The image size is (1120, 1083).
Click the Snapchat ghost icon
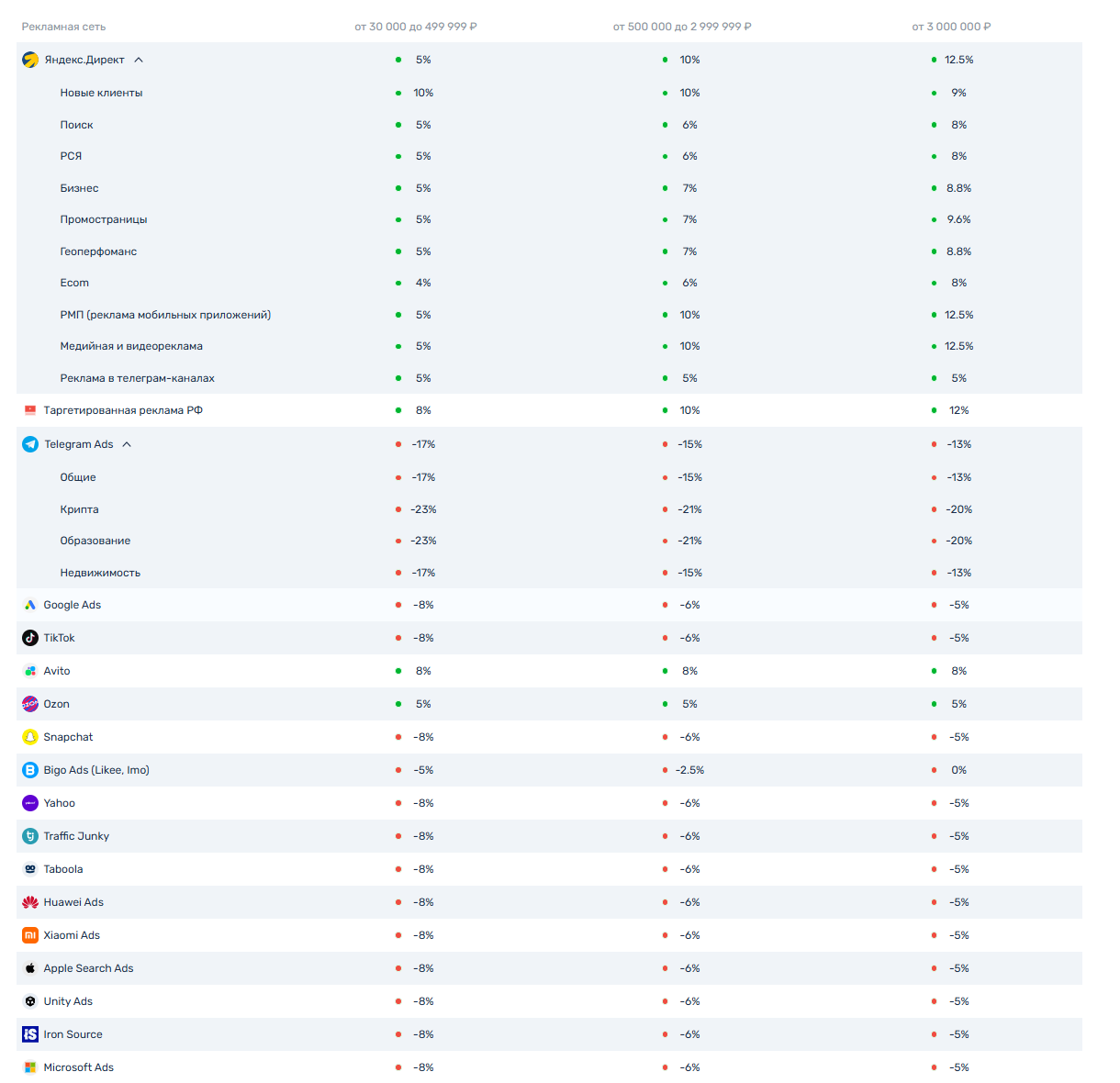coord(30,737)
